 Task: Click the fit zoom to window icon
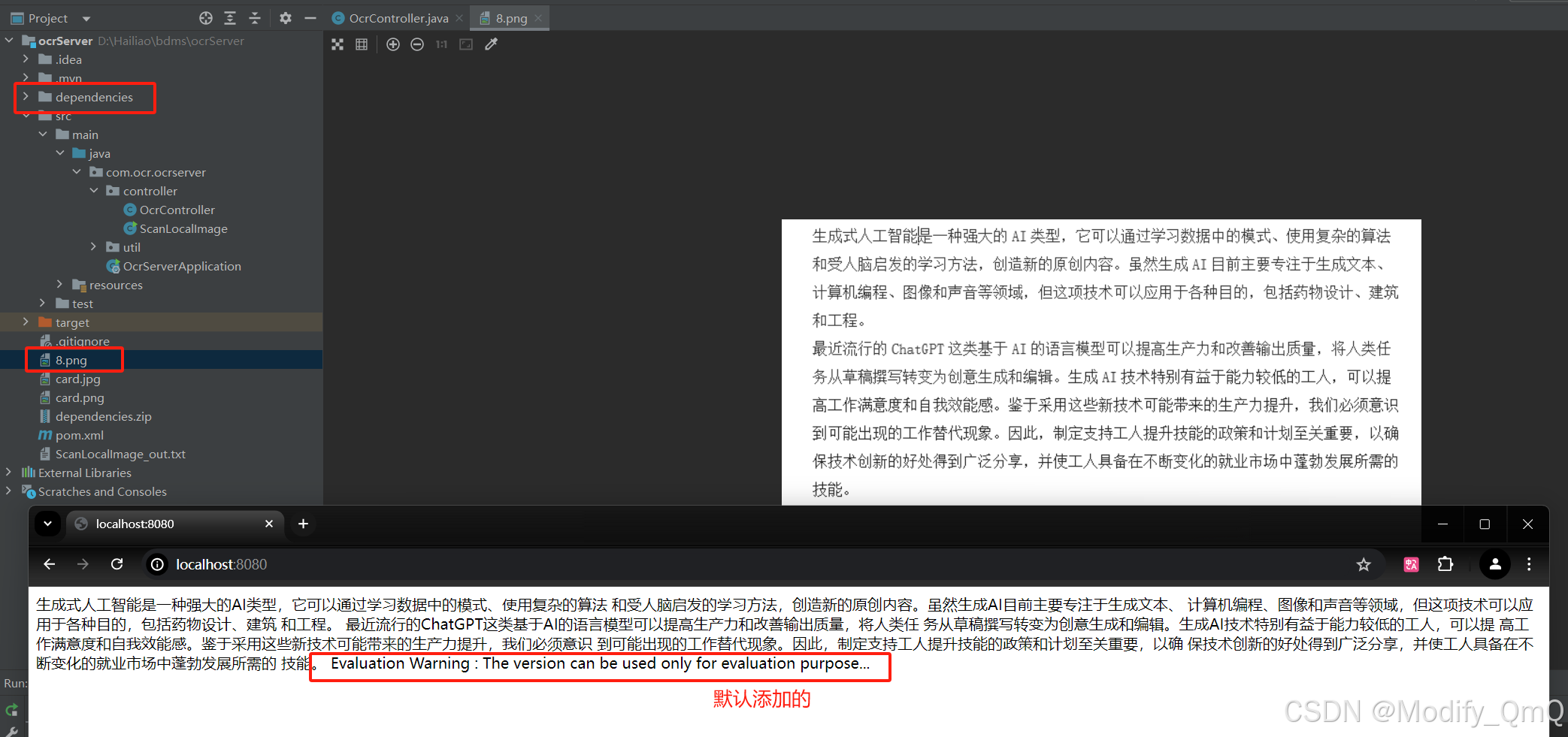pyautogui.click(x=466, y=44)
